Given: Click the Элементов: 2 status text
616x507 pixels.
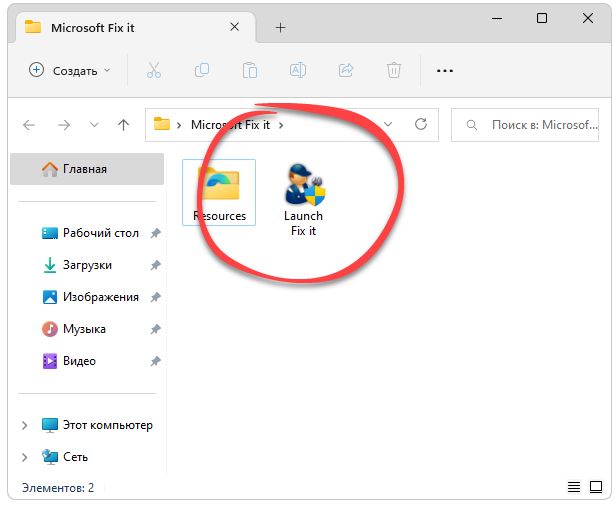Looking at the screenshot, I should [x=58, y=488].
